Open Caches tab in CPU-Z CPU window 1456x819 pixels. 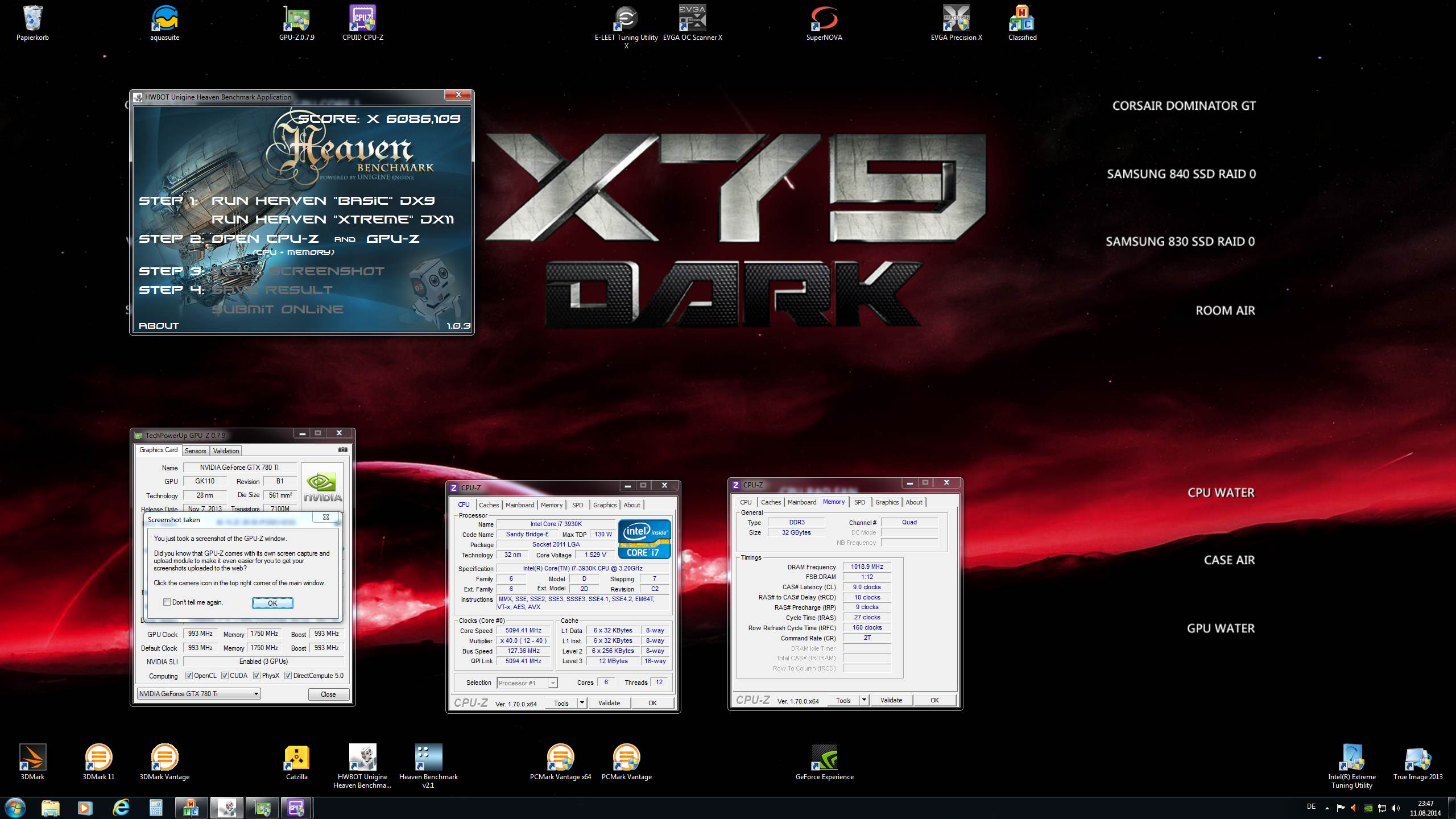point(489,505)
